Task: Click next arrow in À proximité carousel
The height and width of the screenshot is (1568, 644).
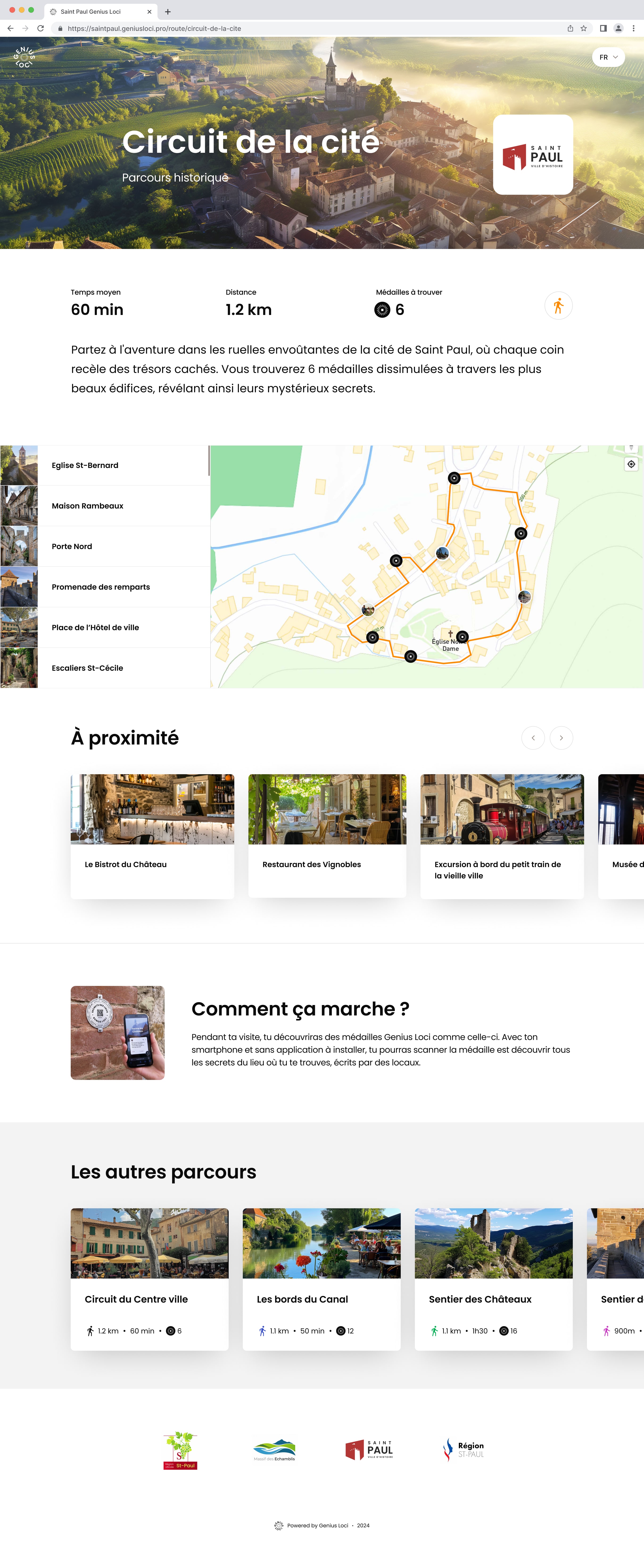Action: click(561, 738)
